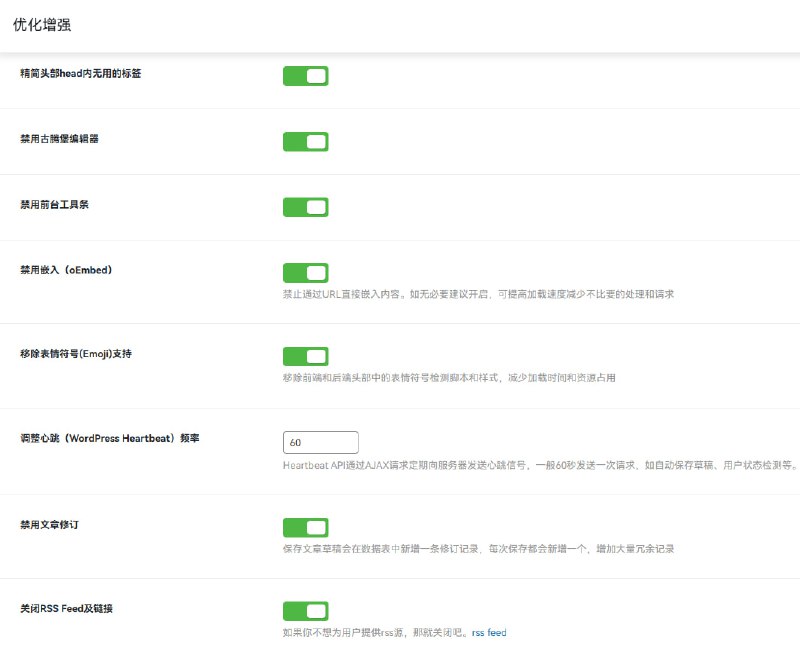Viewport: 800px width, 661px height.
Task: Switch off 移除表情符号(Emoji)支持 toggle
Action: coord(305,357)
